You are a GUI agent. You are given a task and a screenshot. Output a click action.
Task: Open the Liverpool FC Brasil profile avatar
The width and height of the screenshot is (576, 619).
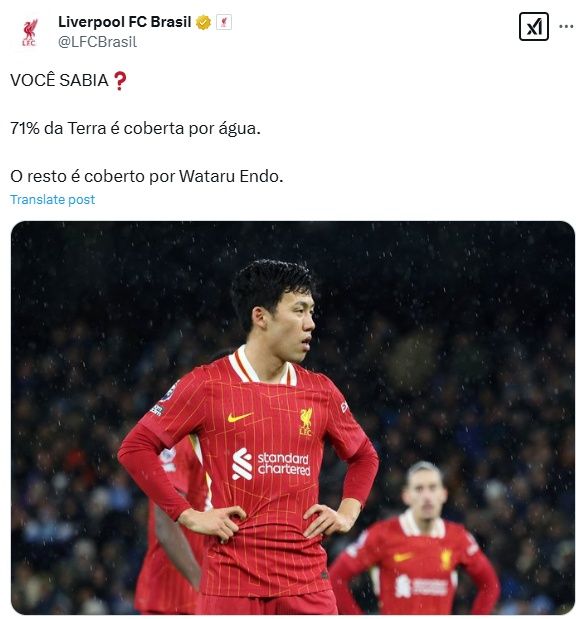point(29,32)
